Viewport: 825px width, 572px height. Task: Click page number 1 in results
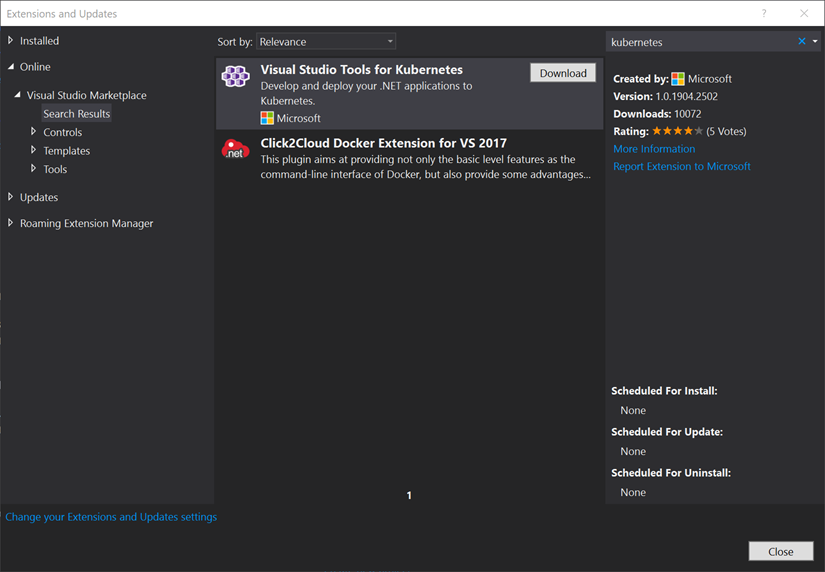click(409, 495)
